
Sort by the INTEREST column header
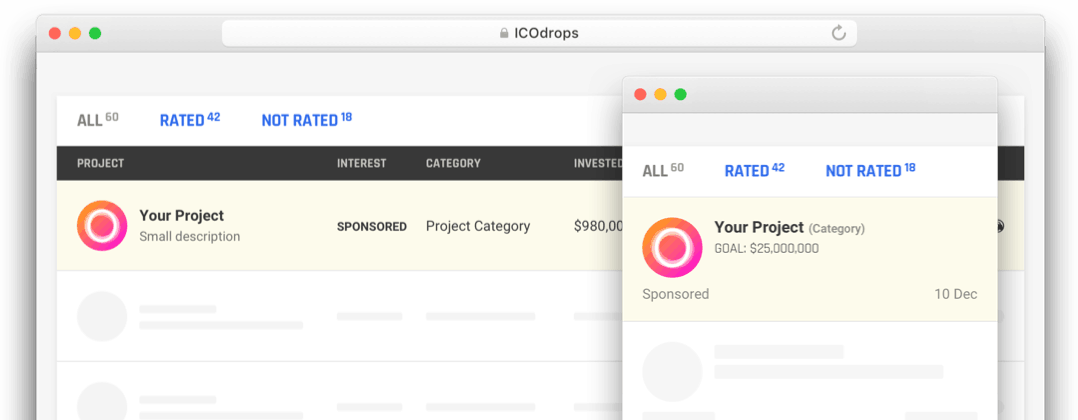tap(361, 163)
